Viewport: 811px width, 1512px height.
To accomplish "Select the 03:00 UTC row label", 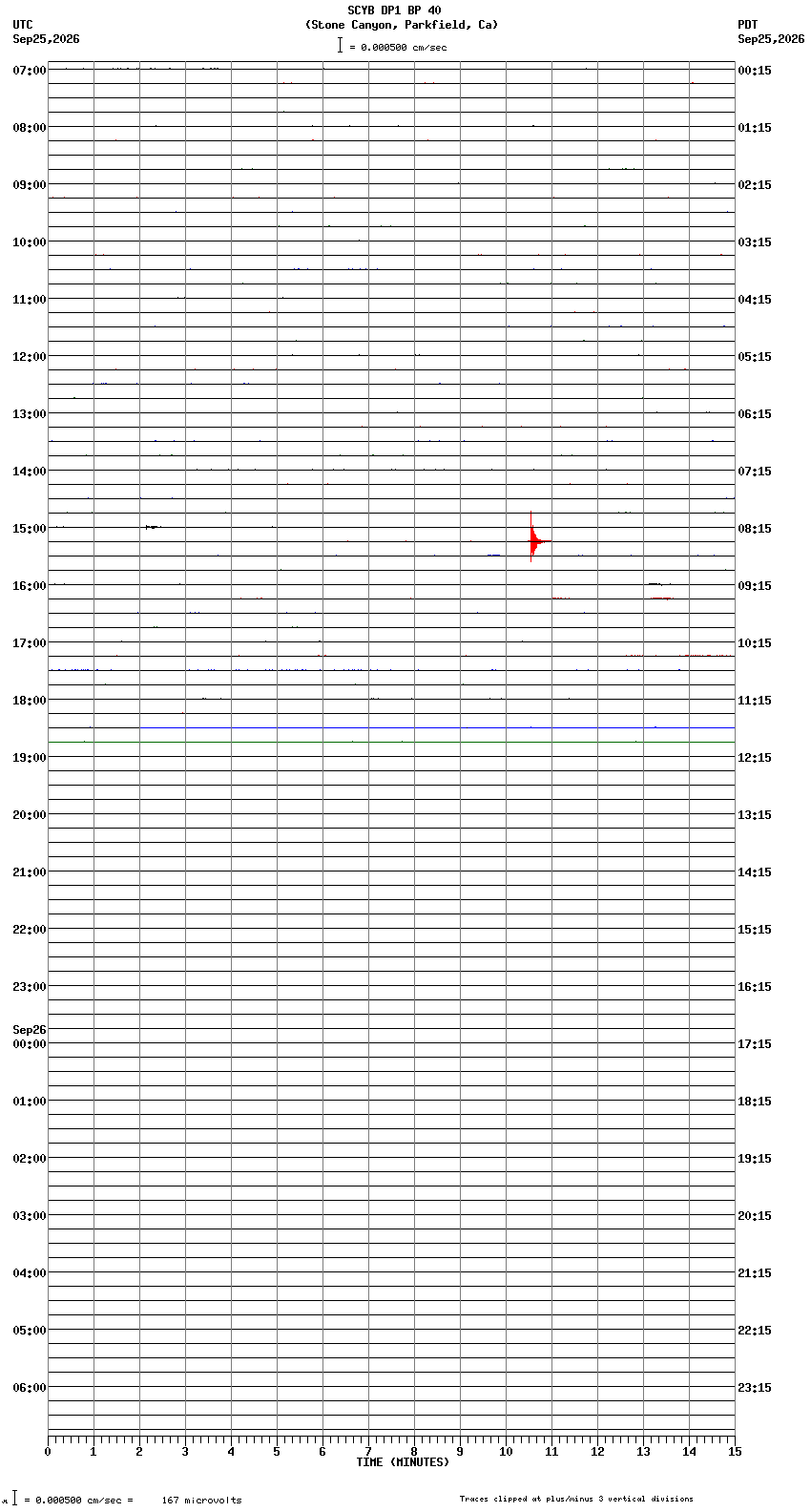I will pos(30,1216).
